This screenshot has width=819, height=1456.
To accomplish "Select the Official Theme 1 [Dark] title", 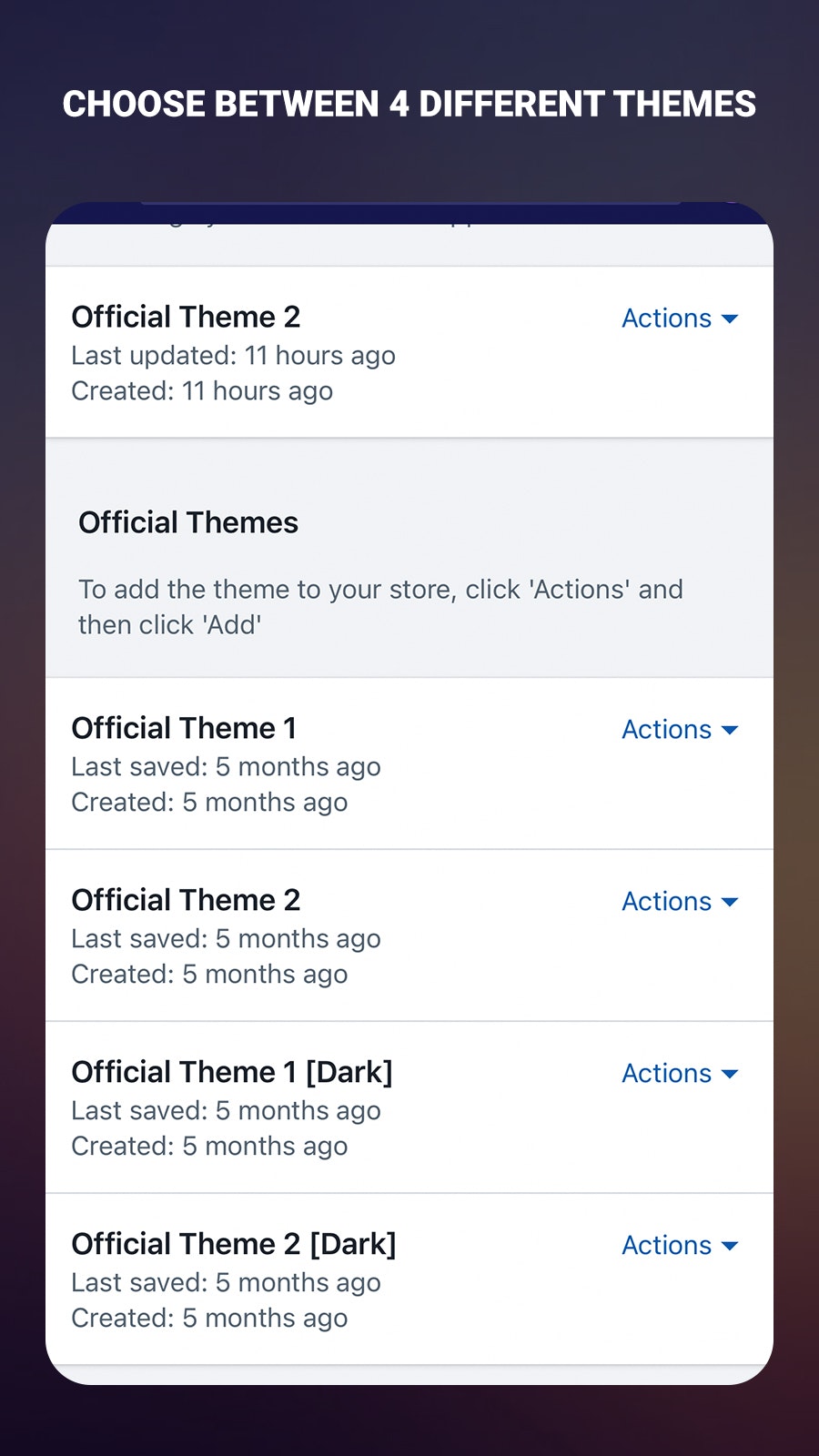I will (x=232, y=1072).
